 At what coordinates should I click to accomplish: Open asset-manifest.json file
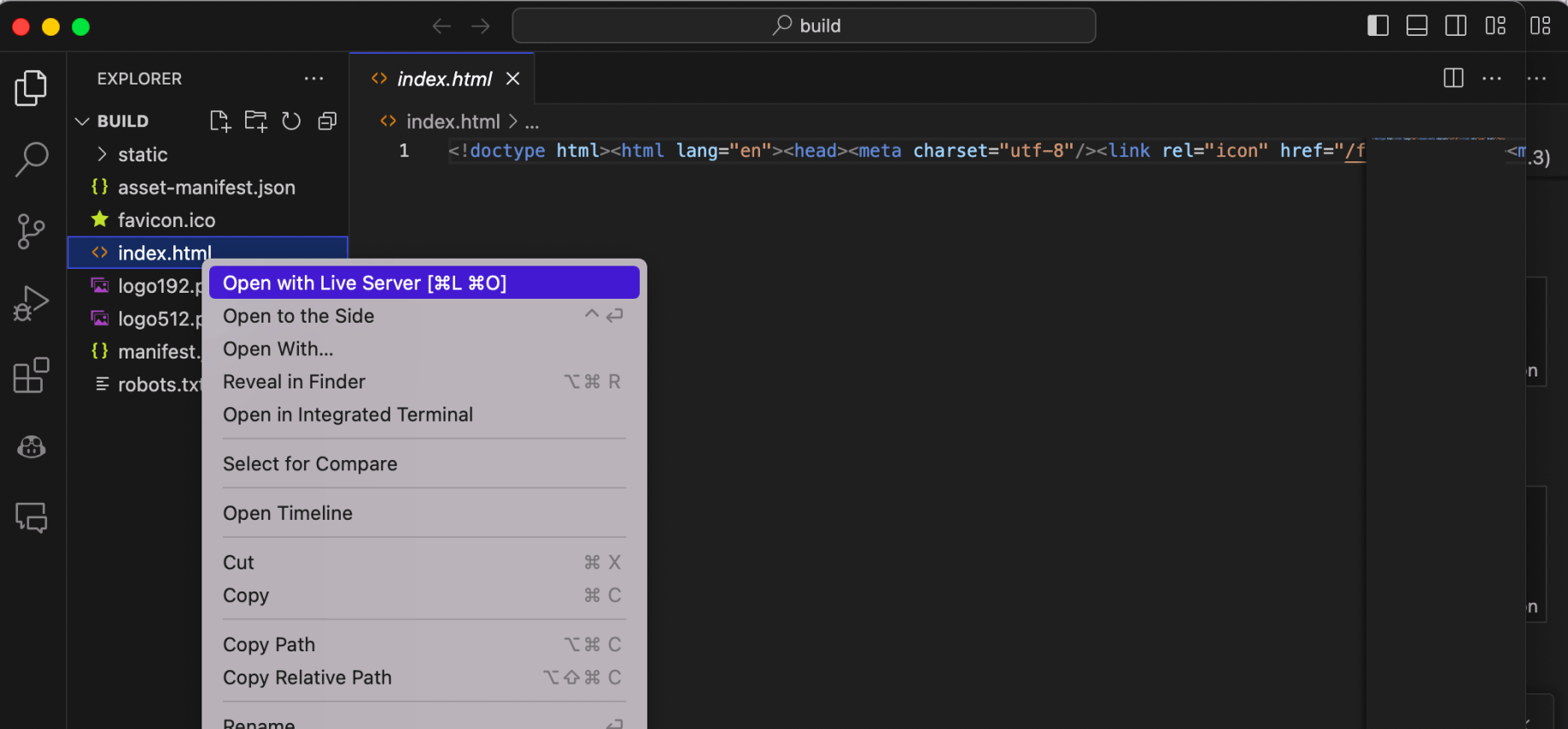point(206,188)
